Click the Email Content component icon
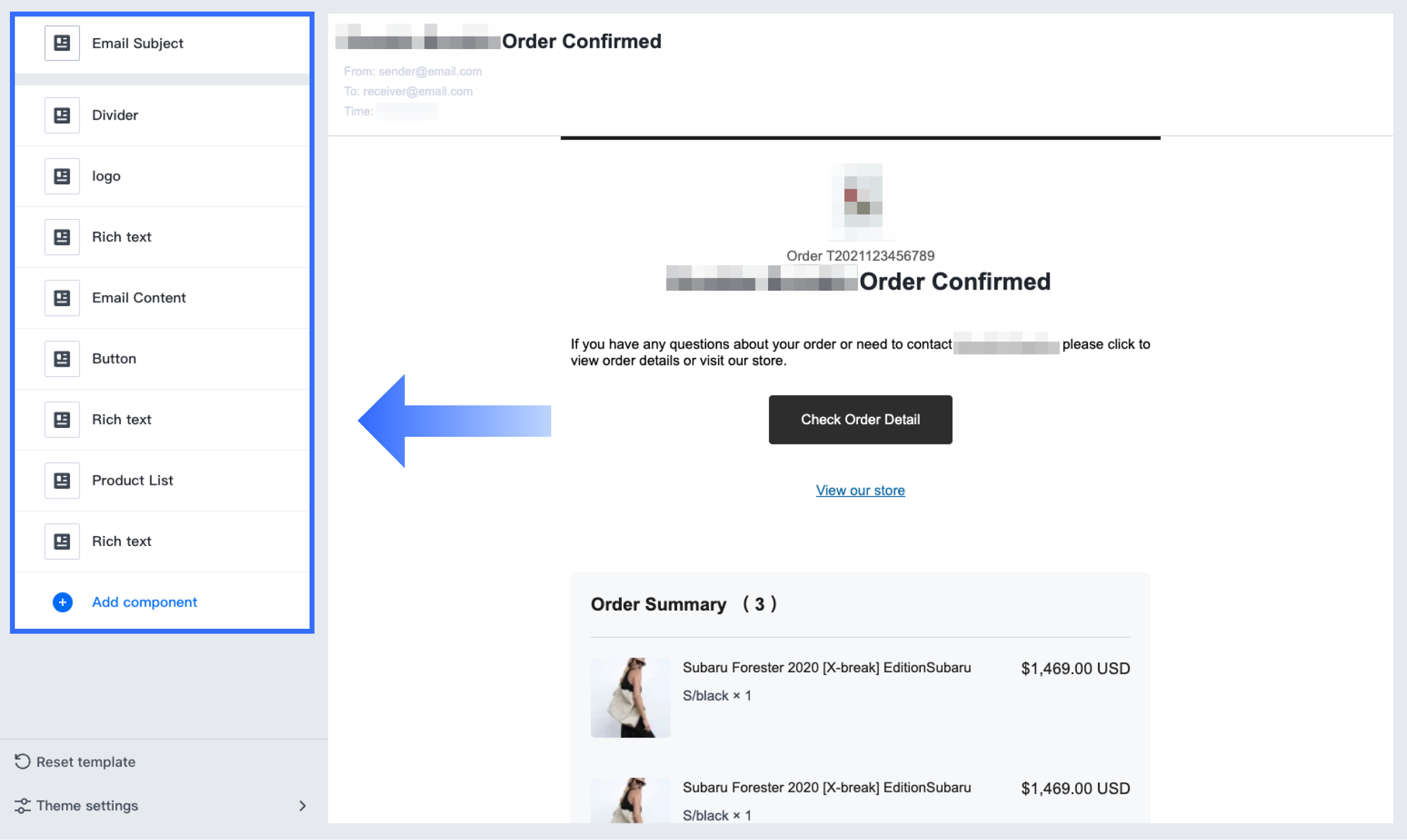This screenshot has width=1407, height=840. point(62,298)
